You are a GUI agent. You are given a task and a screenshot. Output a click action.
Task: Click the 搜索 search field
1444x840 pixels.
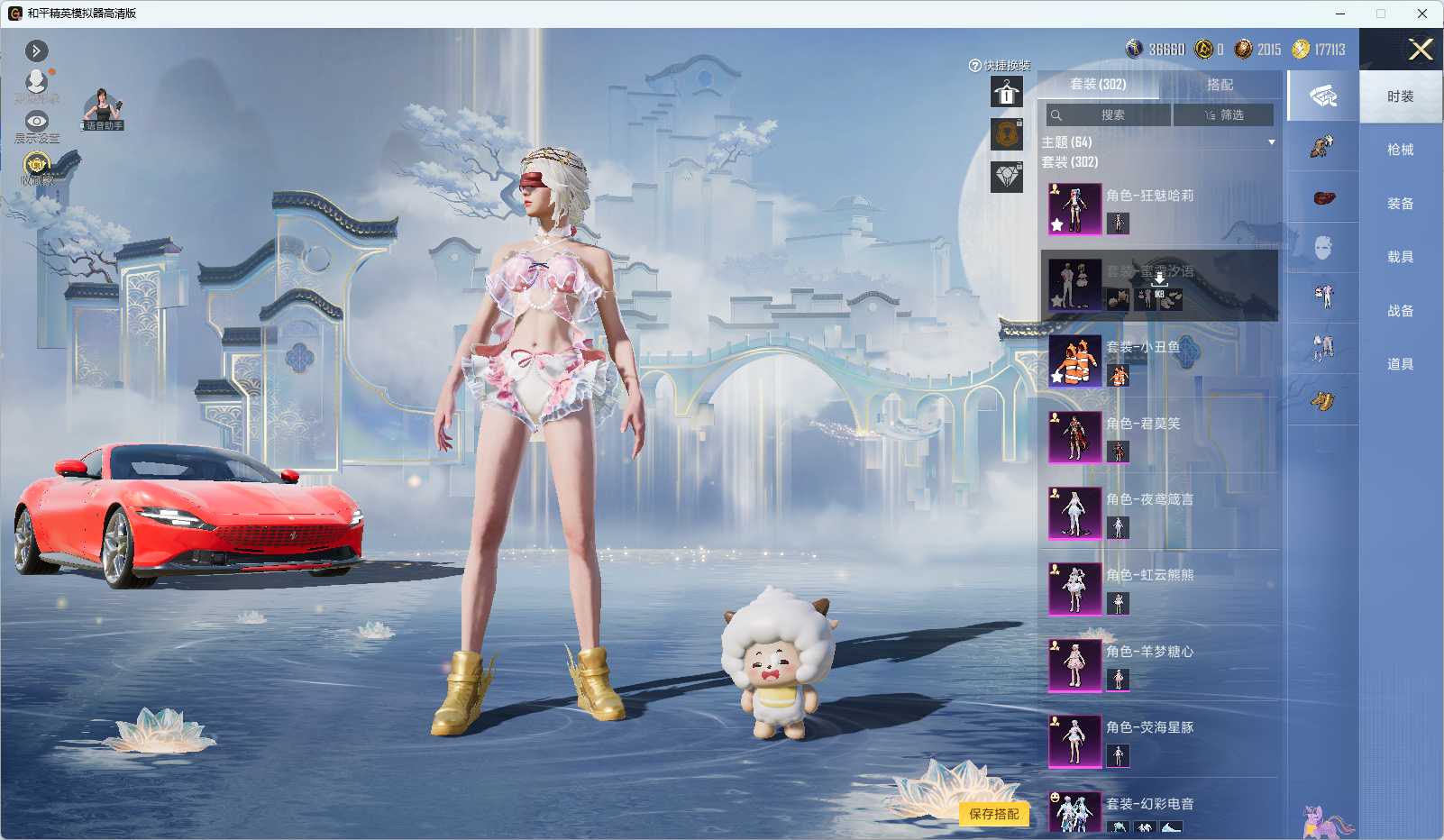tap(1108, 114)
